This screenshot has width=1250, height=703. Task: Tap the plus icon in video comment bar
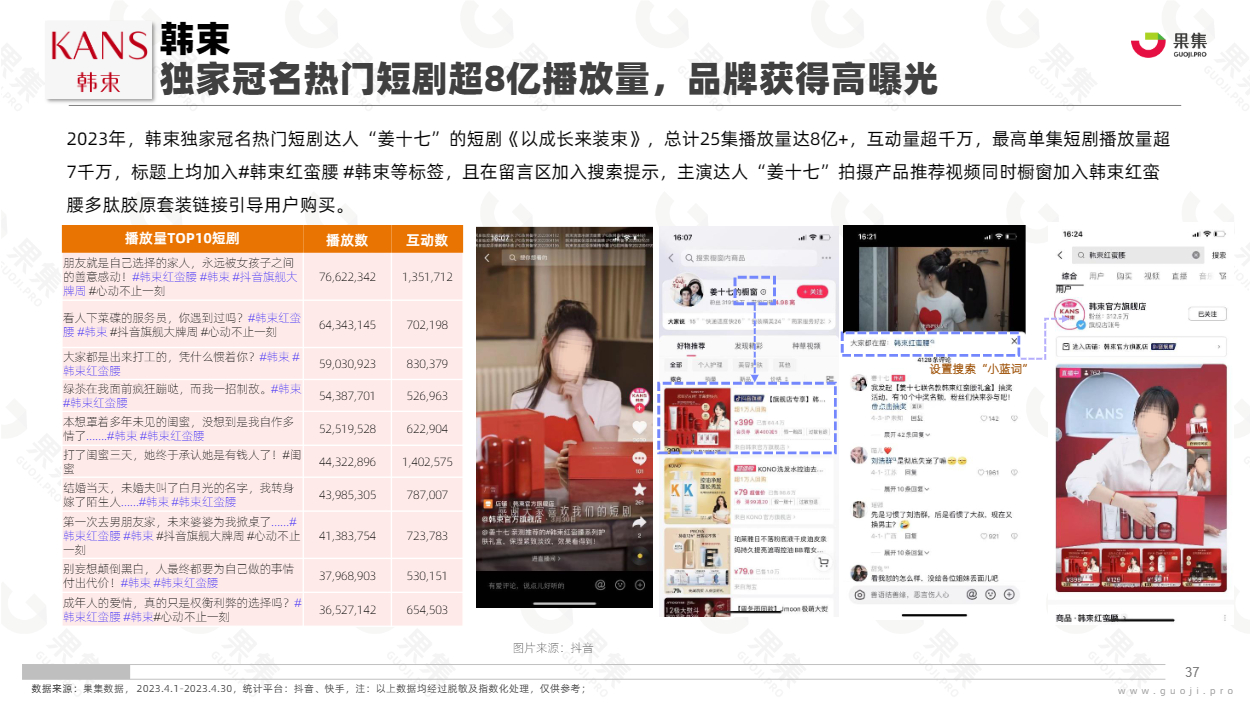click(641, 585)
